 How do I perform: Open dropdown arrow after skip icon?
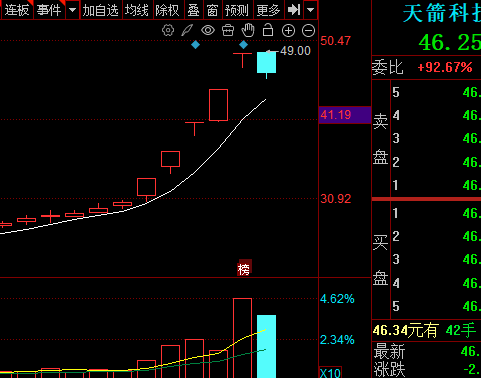click(310, 10)
